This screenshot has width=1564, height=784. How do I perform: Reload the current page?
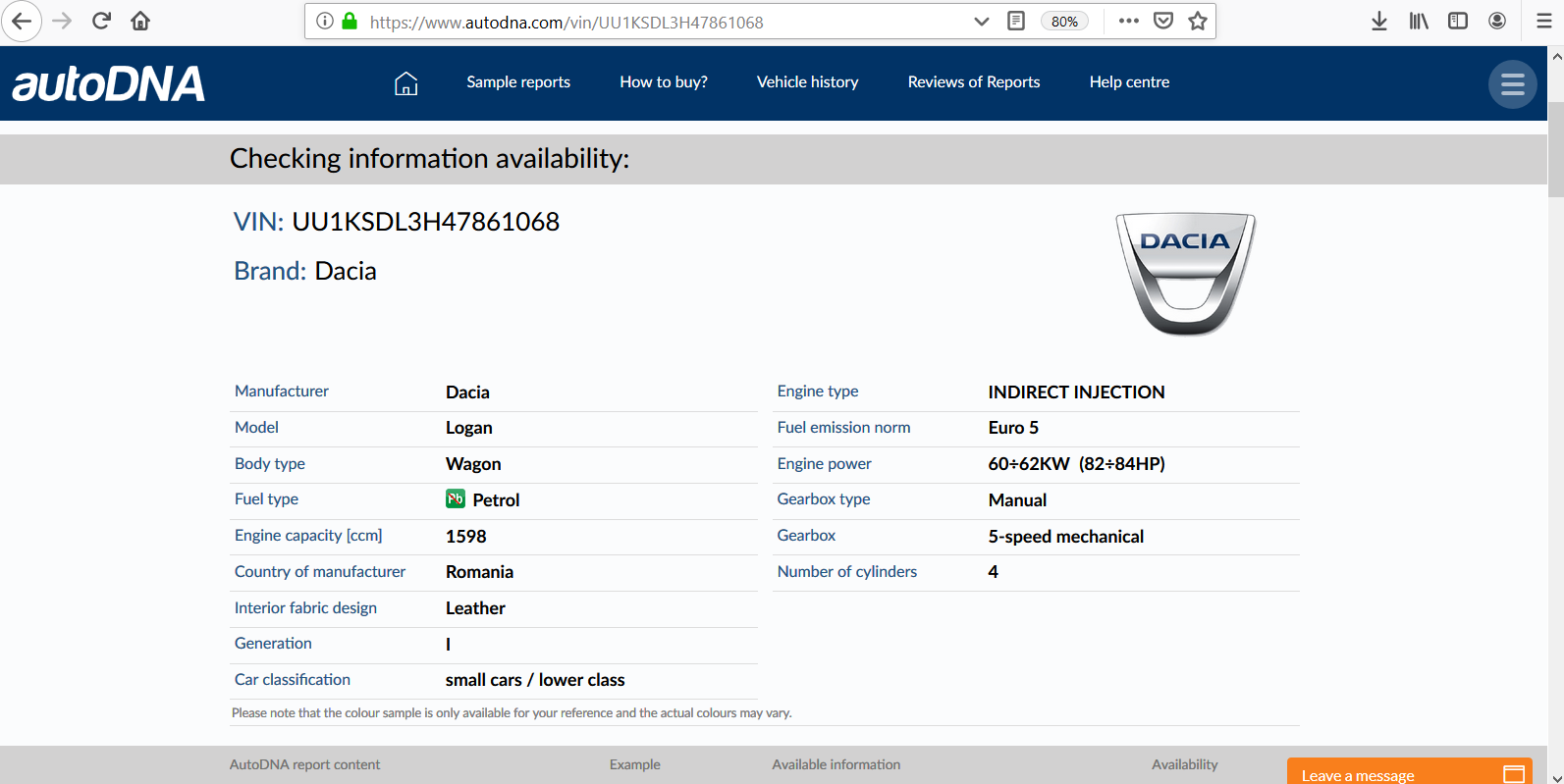point(101,21)
